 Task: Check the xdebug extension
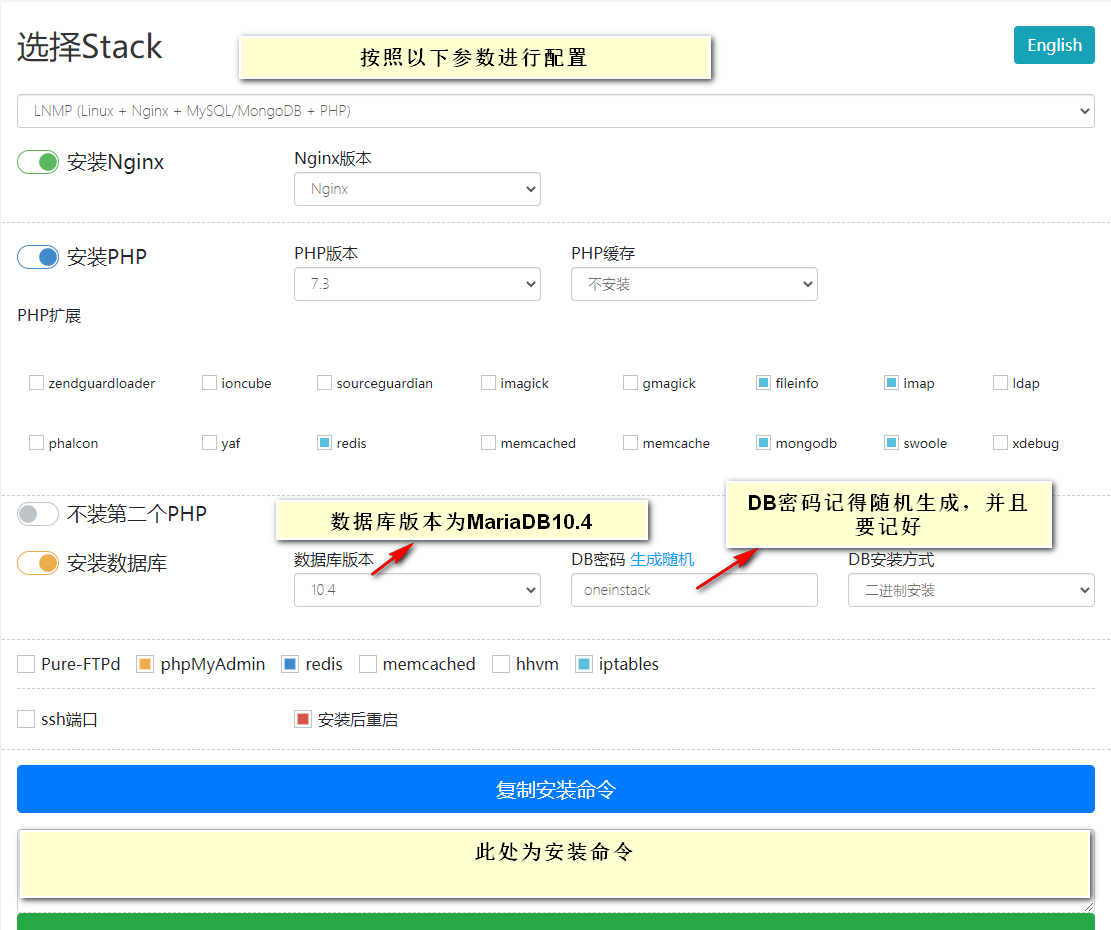(1000, 443)
